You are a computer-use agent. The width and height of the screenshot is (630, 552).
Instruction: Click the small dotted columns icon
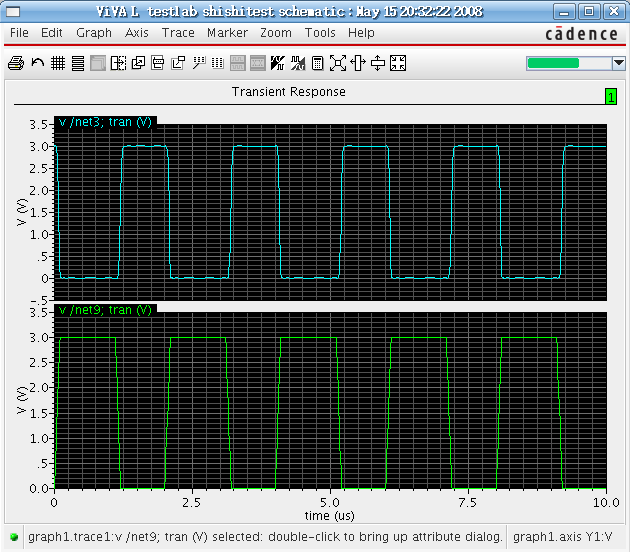217,63
